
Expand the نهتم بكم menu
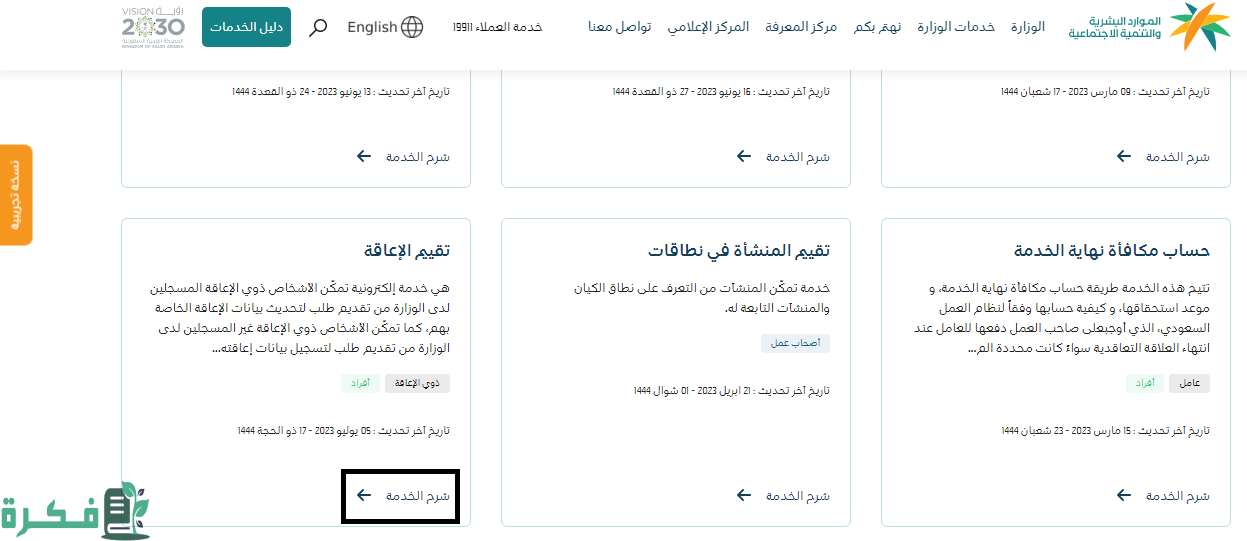[x=877, y=27]
